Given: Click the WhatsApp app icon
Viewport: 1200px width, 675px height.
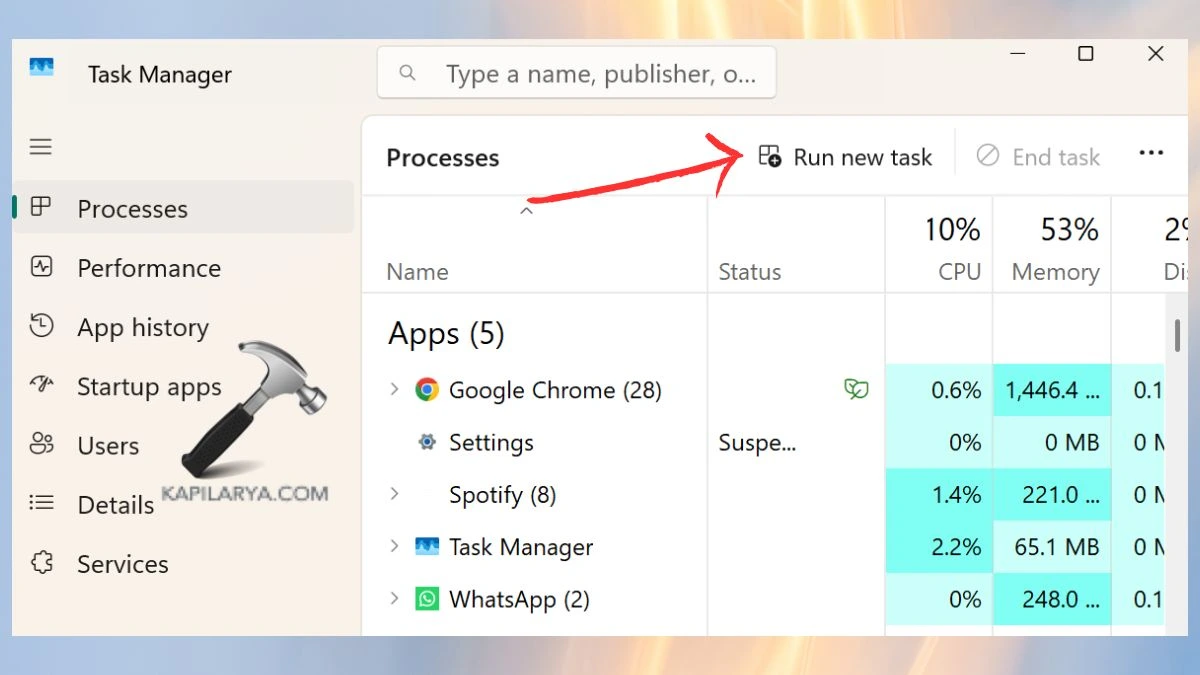Looking at the screenshot, I should click(x=427, y=599).
